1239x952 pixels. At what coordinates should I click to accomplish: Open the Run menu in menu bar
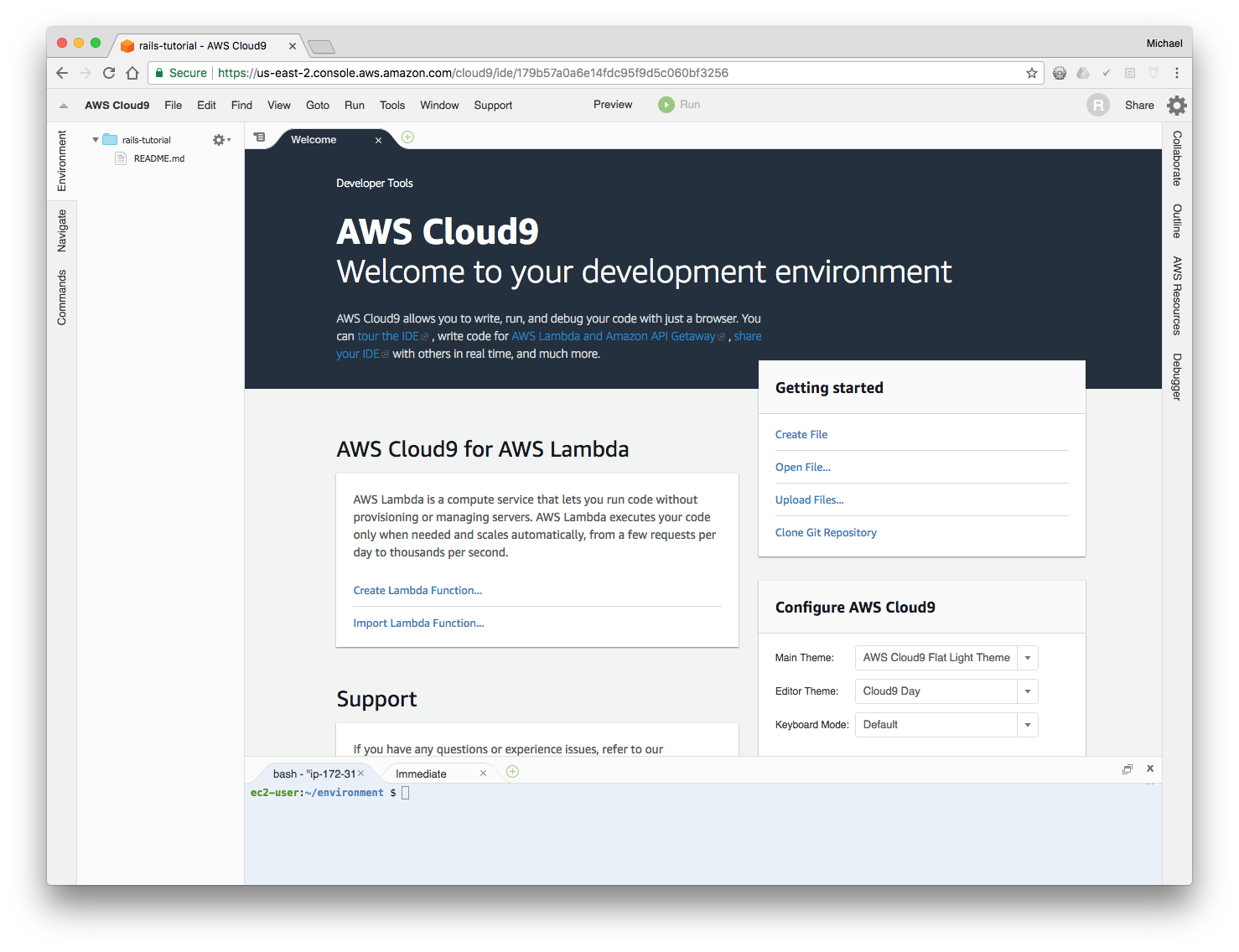pyautogui.click(x=355, y=106)
